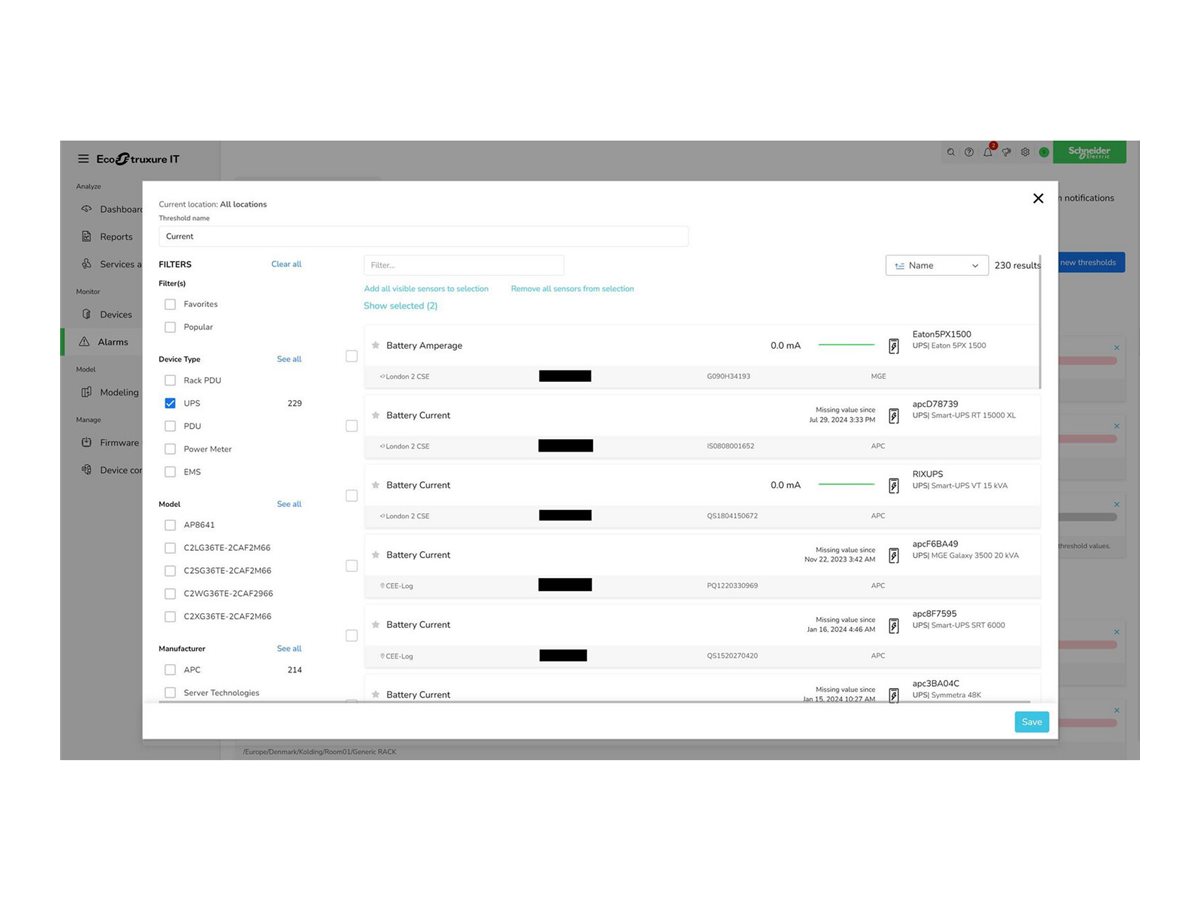Star the Battery Amperage sensor as favorite
The width and height of the screenshot is (1200, 900).
(x=376, y=345)
